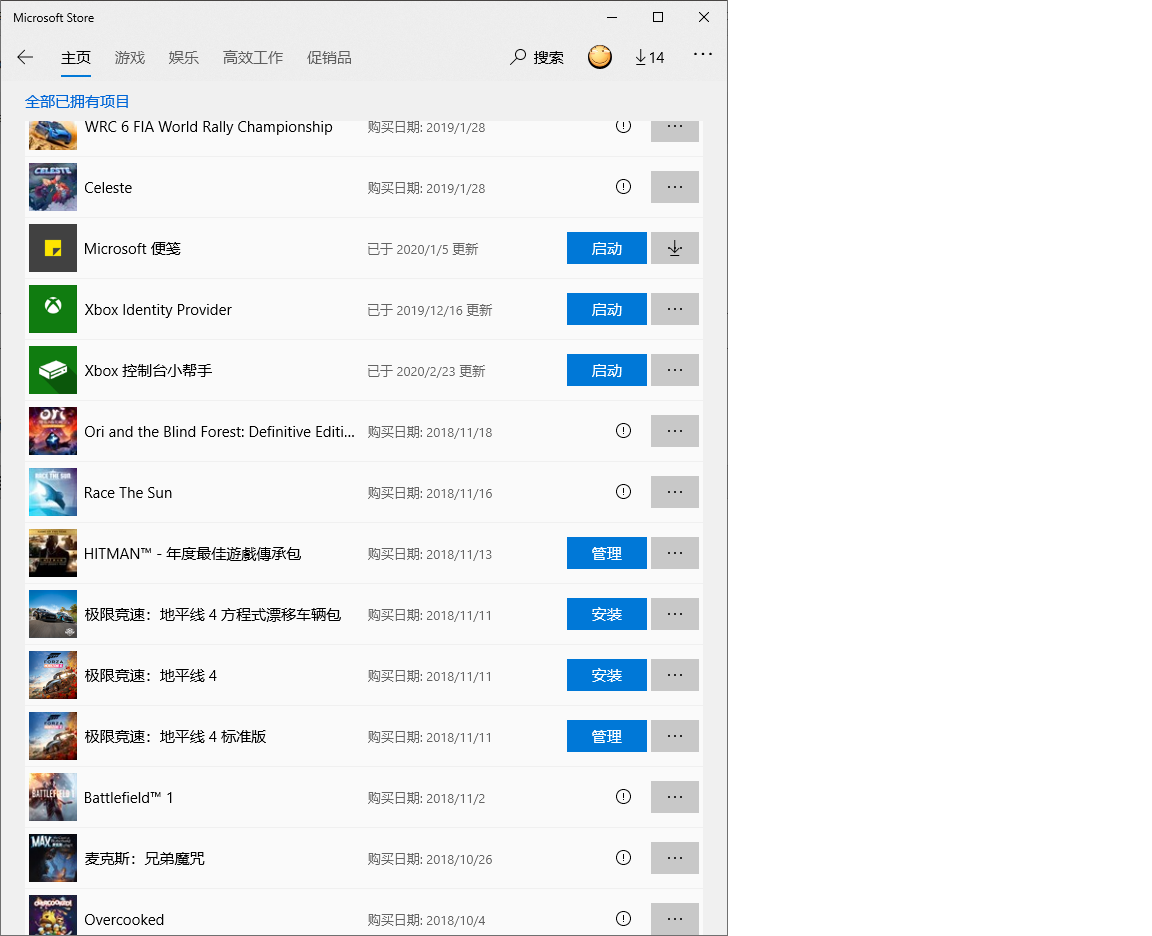The height and width of the screenshot is (936, 1152).
Task: Open more options for Celeste
Action: [x=674, y=187]
